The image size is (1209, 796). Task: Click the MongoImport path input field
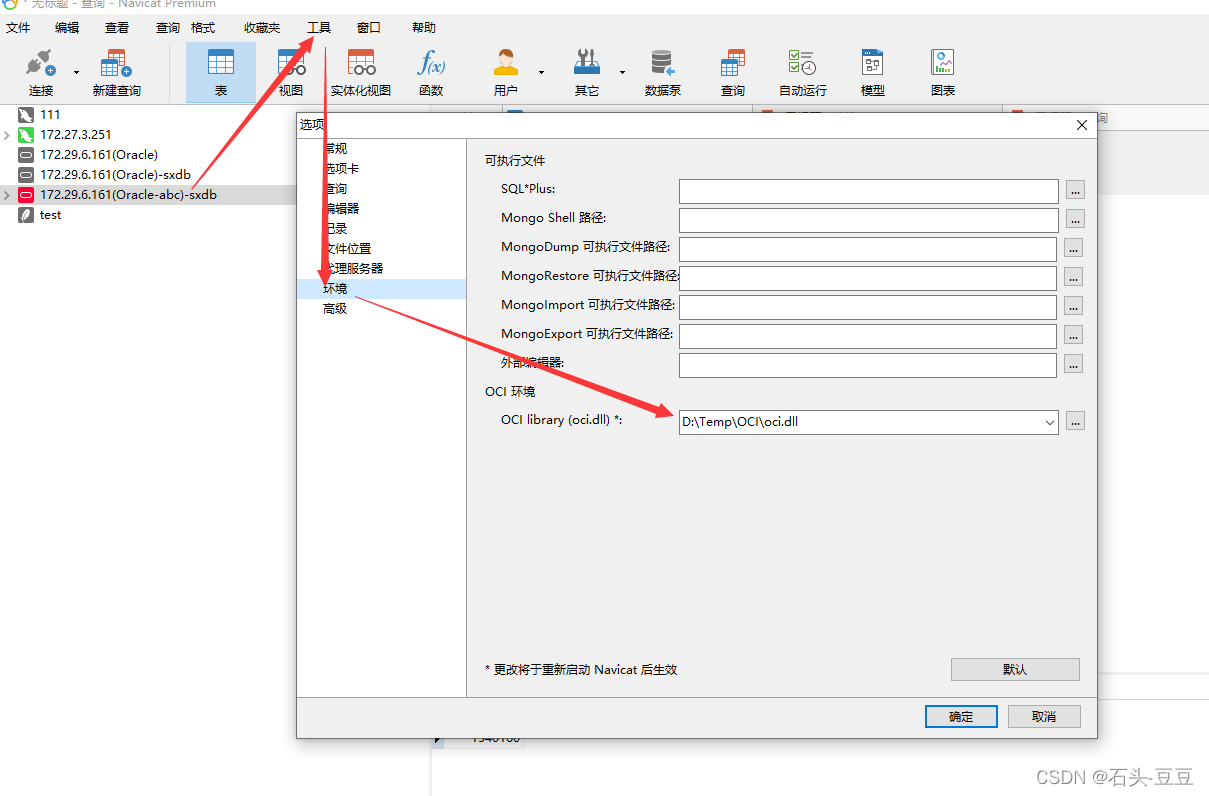(868, 307)
